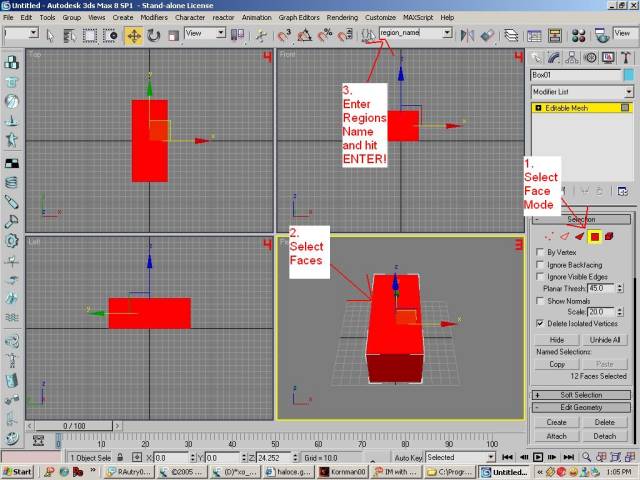Uncheck Delete Isolated Vertices
Image resolution: width=640 pixels, height=480 pixels.
pyautogui.click(x=541, y=324)
